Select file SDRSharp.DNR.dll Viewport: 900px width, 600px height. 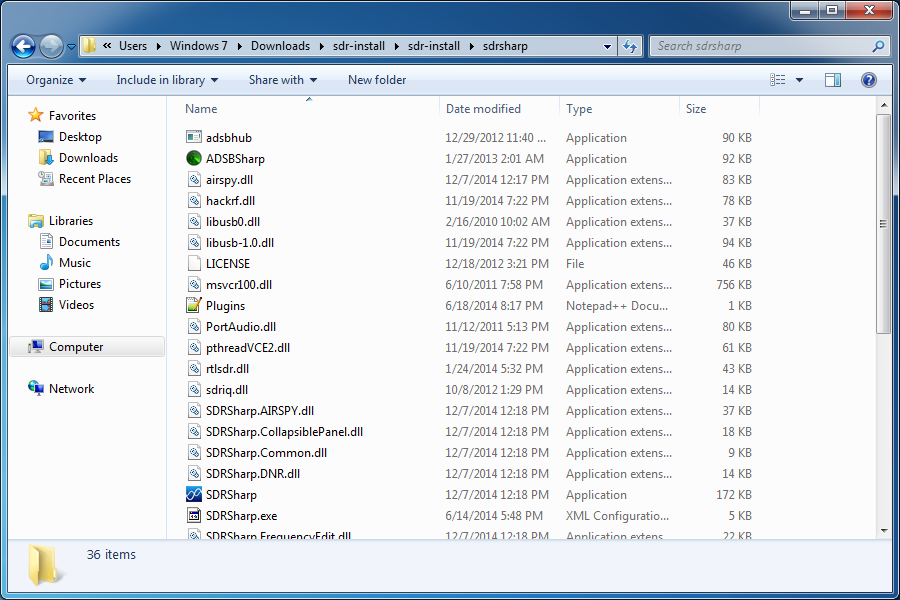click(253, 474)
